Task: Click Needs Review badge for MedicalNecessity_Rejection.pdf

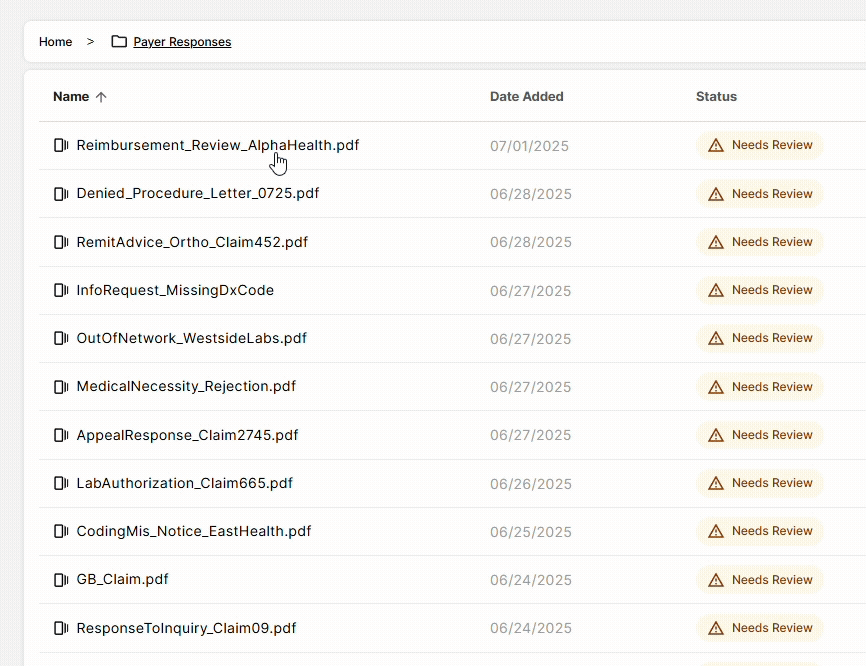Action: (x=760, y=387)
